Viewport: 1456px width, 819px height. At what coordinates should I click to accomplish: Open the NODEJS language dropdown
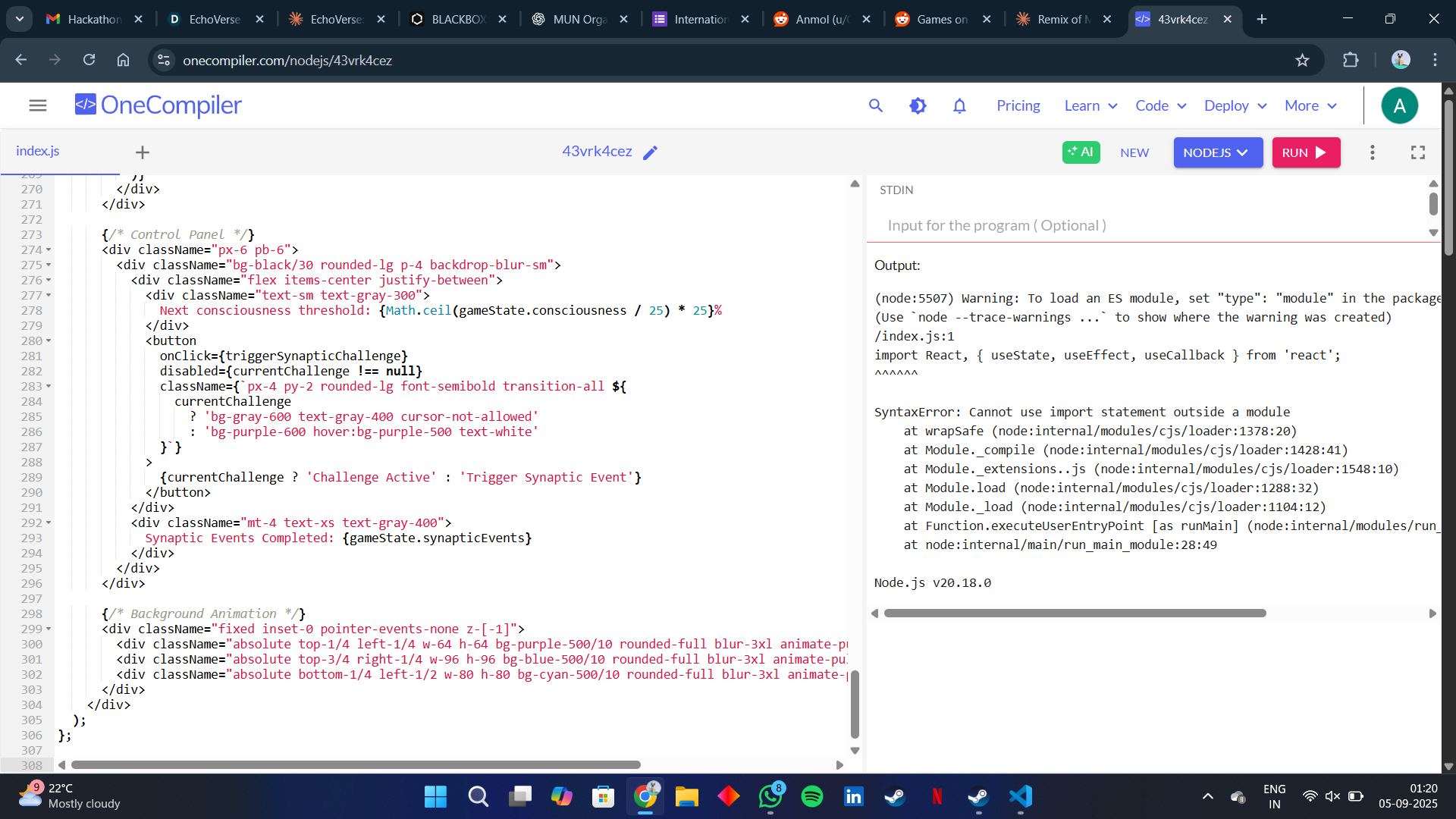coord(1217,152)
